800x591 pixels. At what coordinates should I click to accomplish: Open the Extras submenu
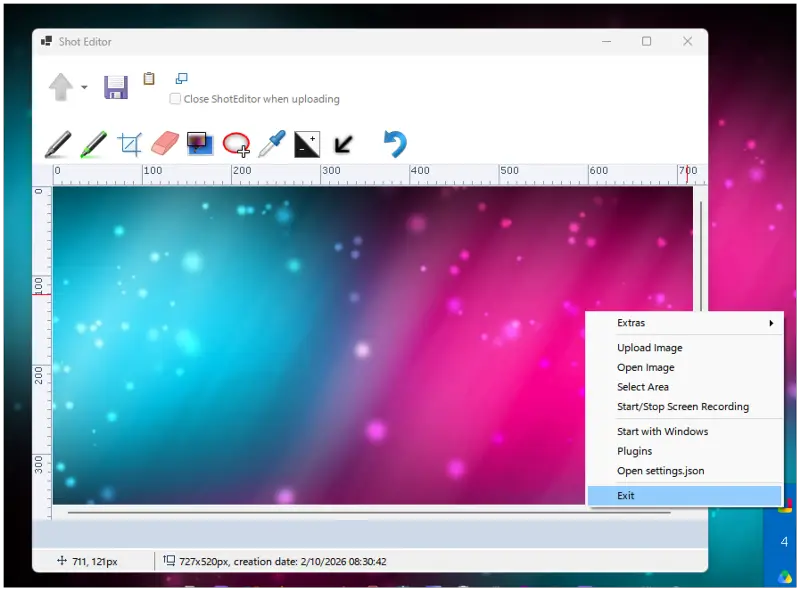684,323
